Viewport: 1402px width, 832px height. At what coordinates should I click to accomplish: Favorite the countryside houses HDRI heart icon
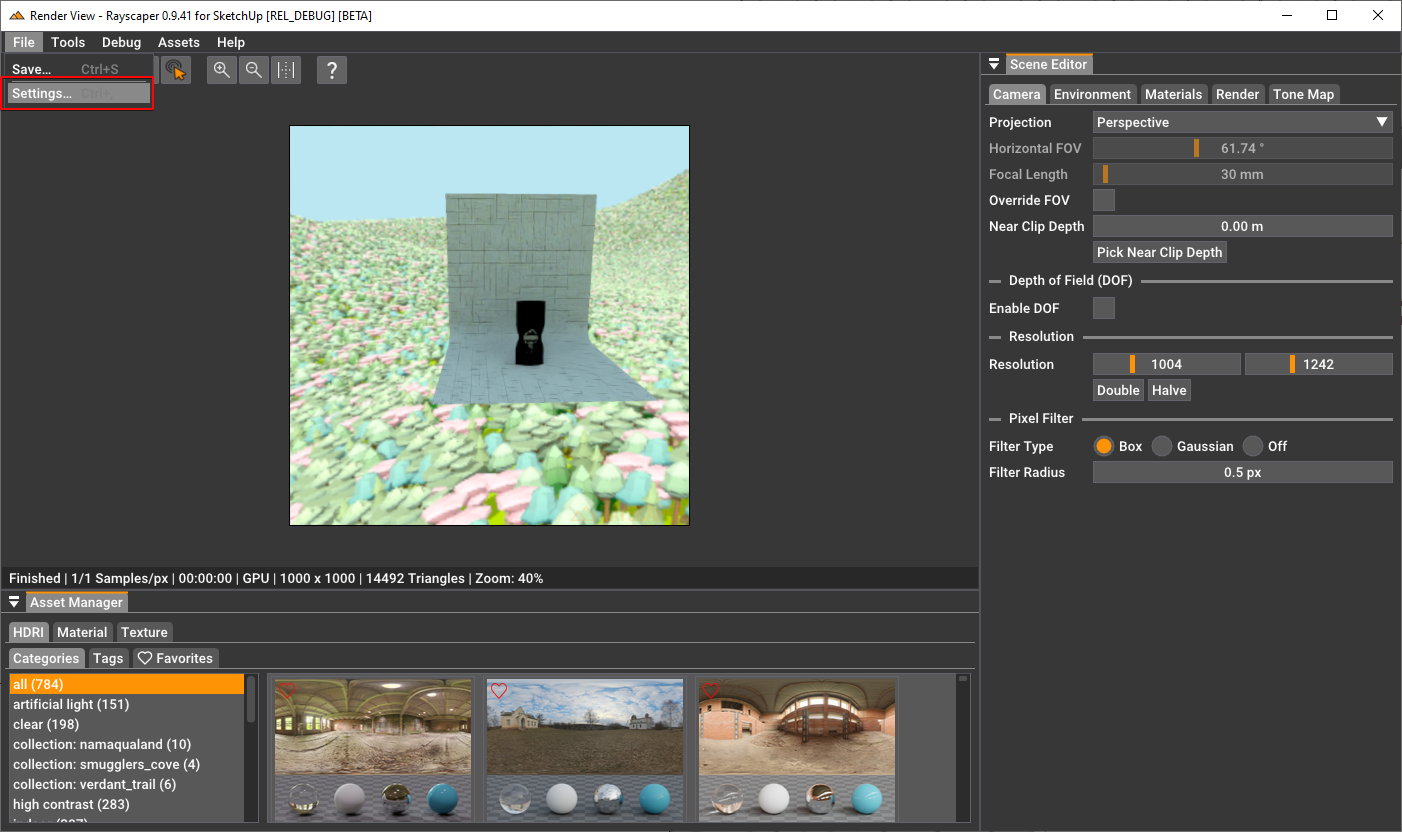tap(498, 691)
